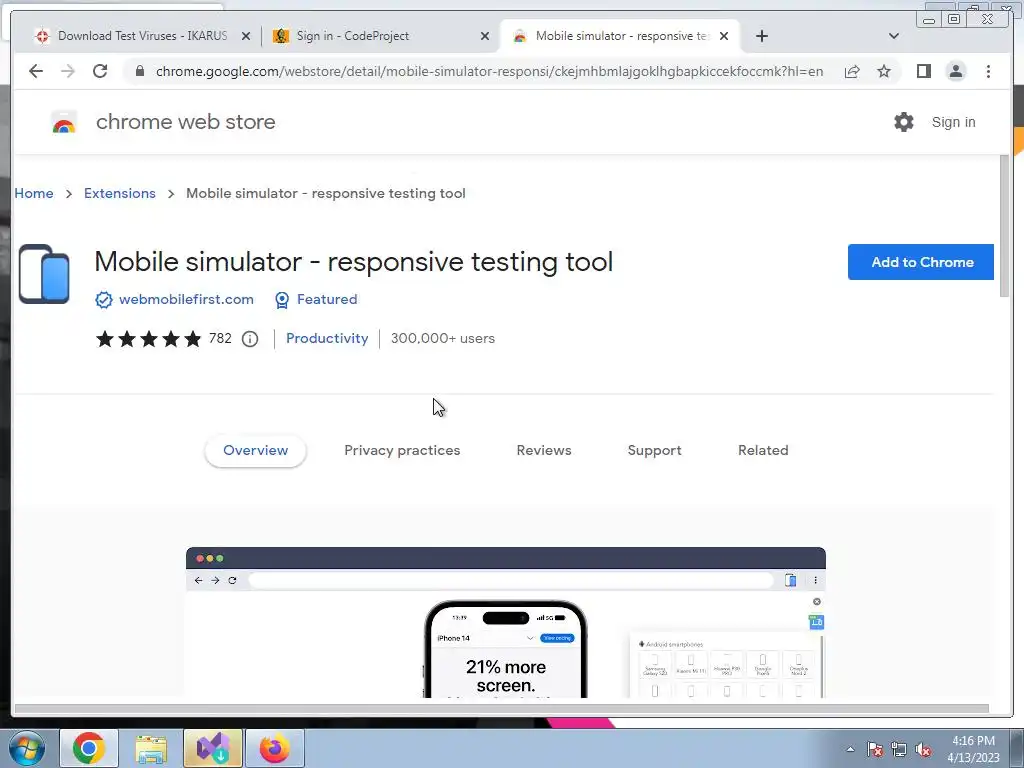Open the Related tab
This screenshot has height=768, width=1024.
pyautogui.click(x=763, y=451)
